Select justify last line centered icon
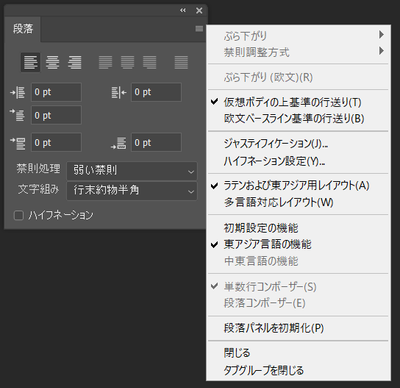This screenshot has height=388, width=400. click(127, 62)
